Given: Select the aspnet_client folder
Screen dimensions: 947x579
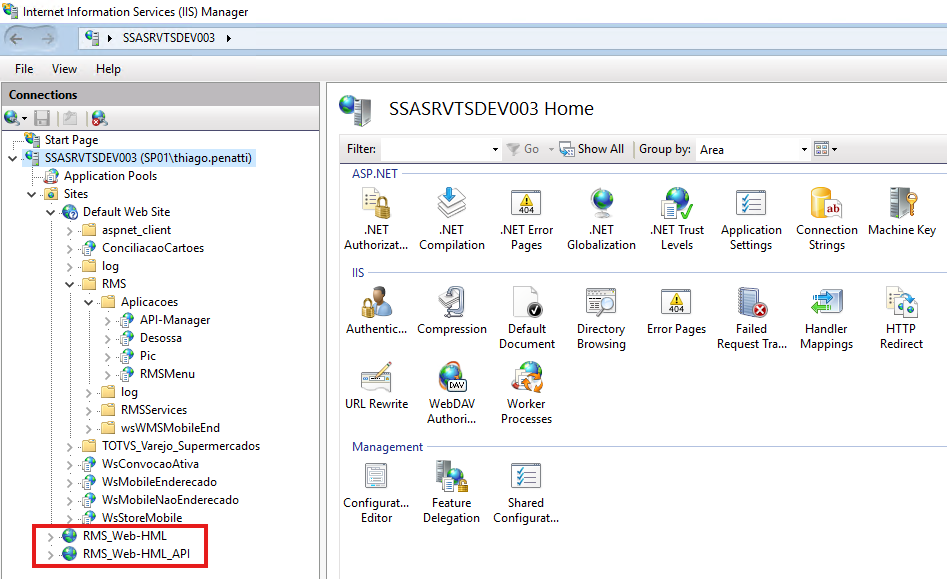Looking at the screenshot, I should click(x=136, y=230).
